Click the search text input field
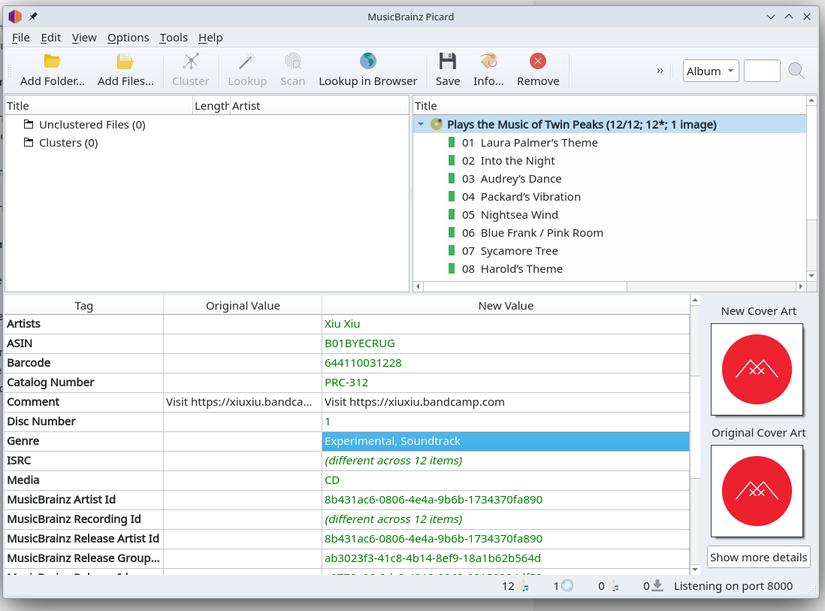 click(x=762, y=71)
